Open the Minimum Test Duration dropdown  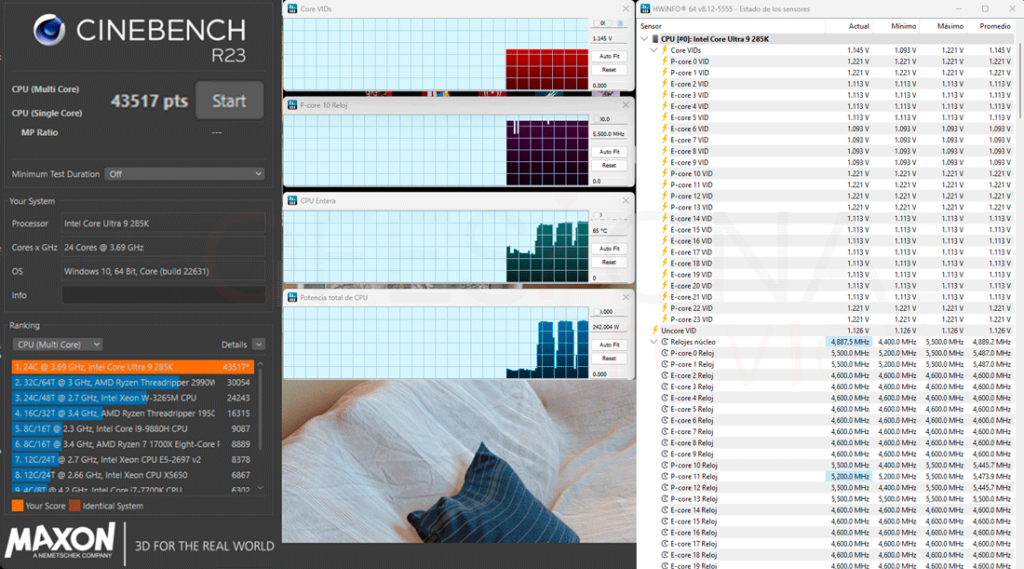tap(185, 174)
